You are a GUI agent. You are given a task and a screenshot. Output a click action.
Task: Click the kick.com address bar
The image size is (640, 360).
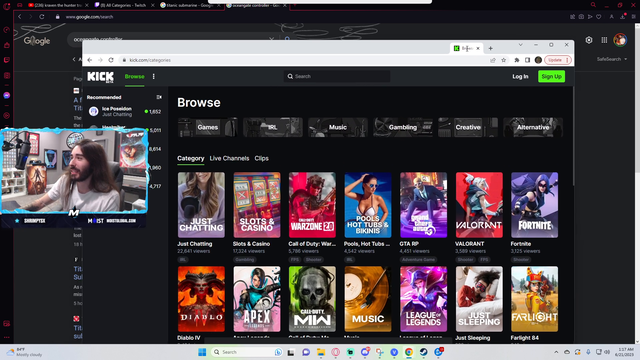click(x=302, y=60)
